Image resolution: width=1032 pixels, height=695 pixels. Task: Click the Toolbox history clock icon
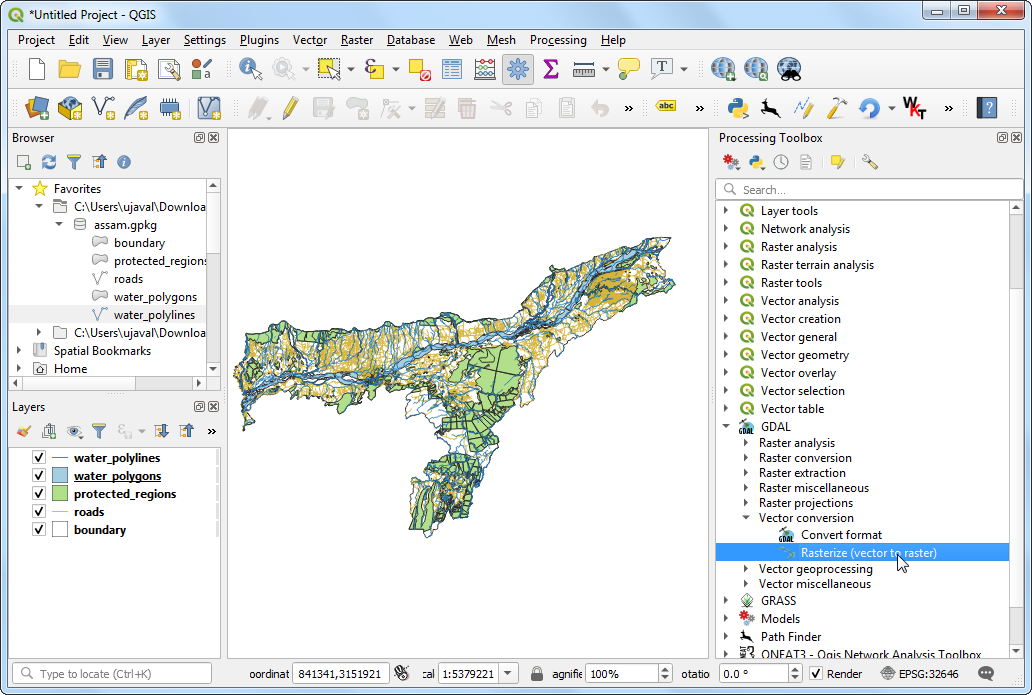pyautogui.click(x=781, y=162)
